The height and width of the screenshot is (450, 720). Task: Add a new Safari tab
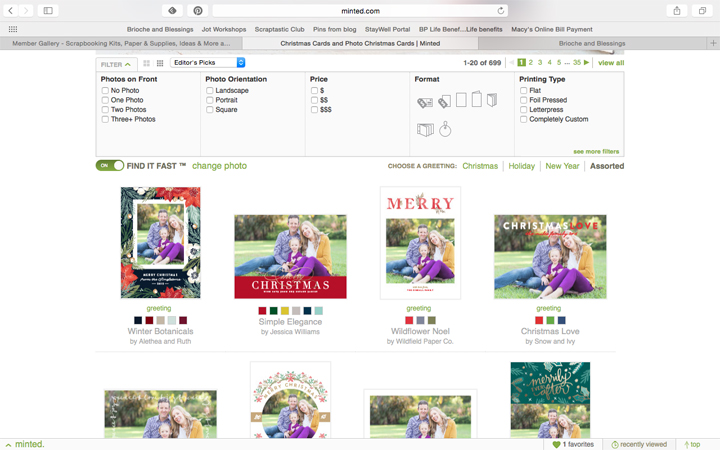pos(713,43)
